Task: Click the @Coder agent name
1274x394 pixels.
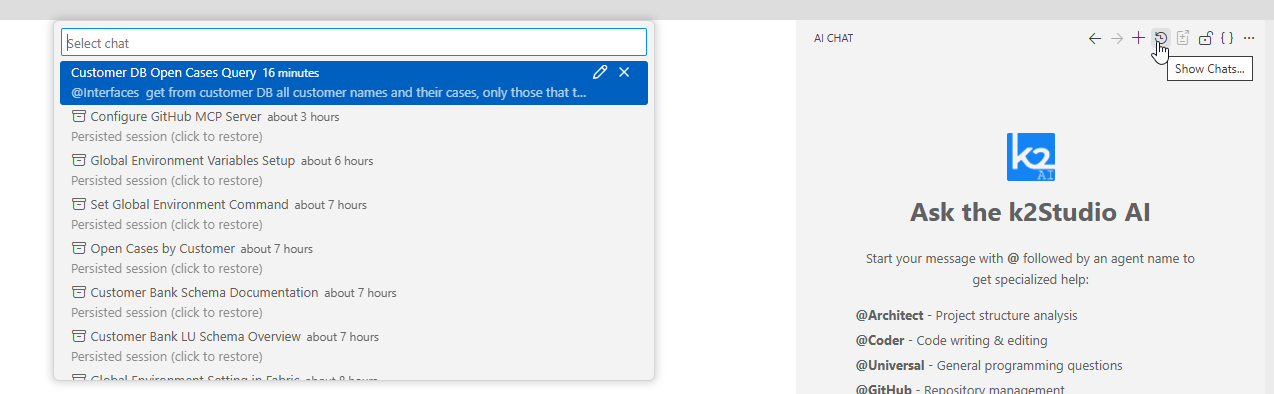Action: pyautogui.click(x=880, y=340)
